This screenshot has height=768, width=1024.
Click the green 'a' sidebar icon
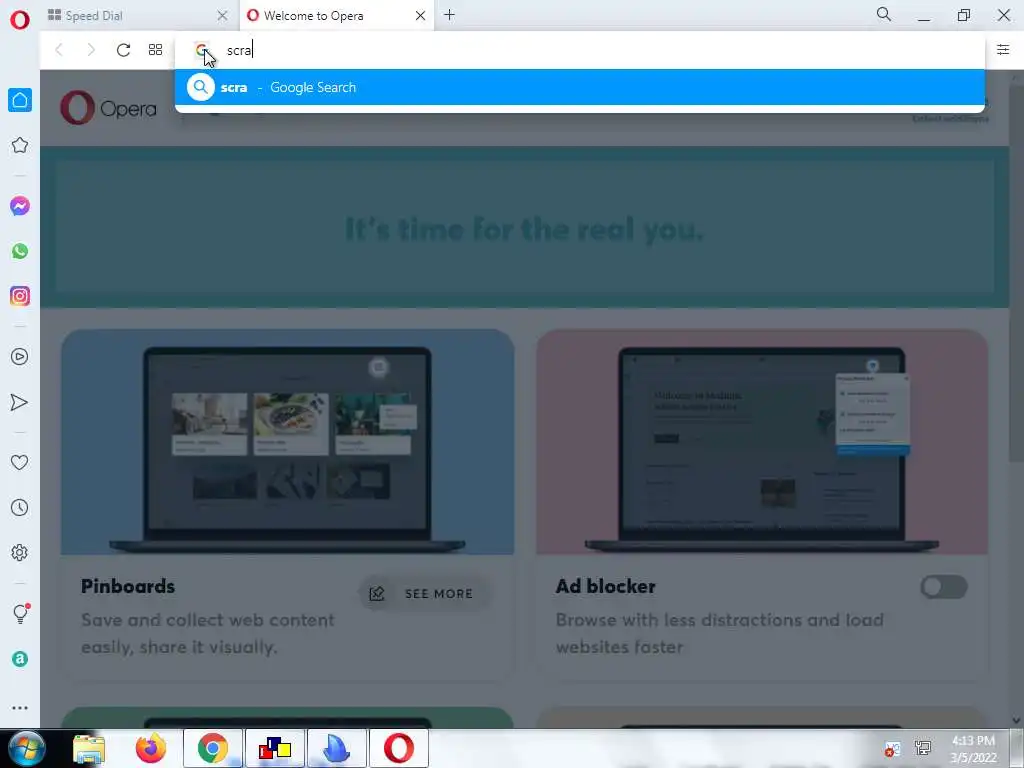[20, 659]
